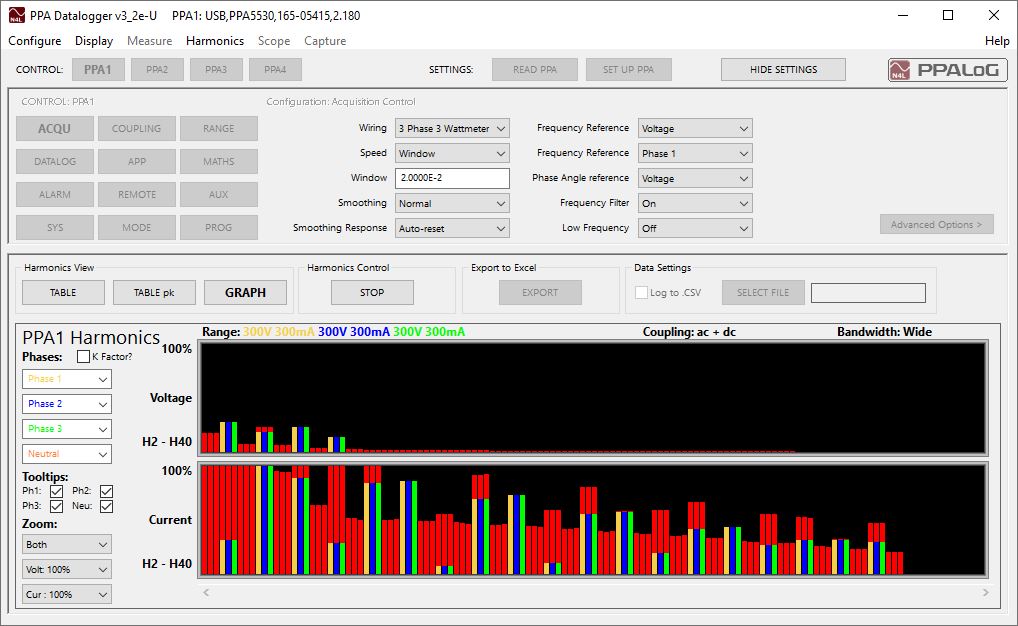Open the Configure menu
1018x626 pixels.
tap(34, 41)
